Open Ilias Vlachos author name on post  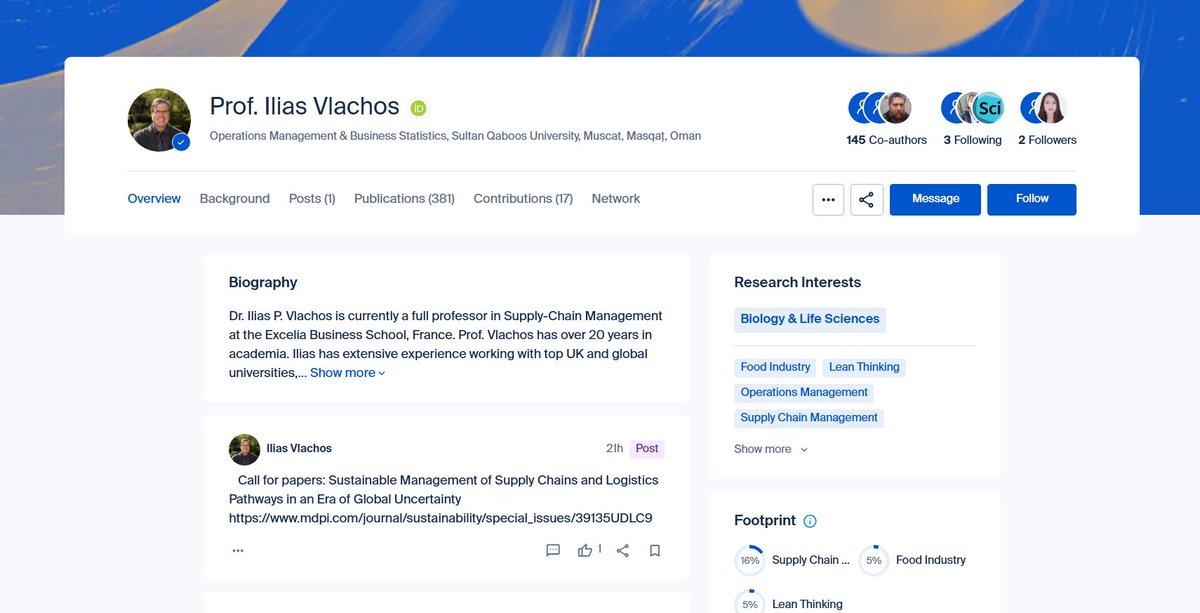[299, 449]
